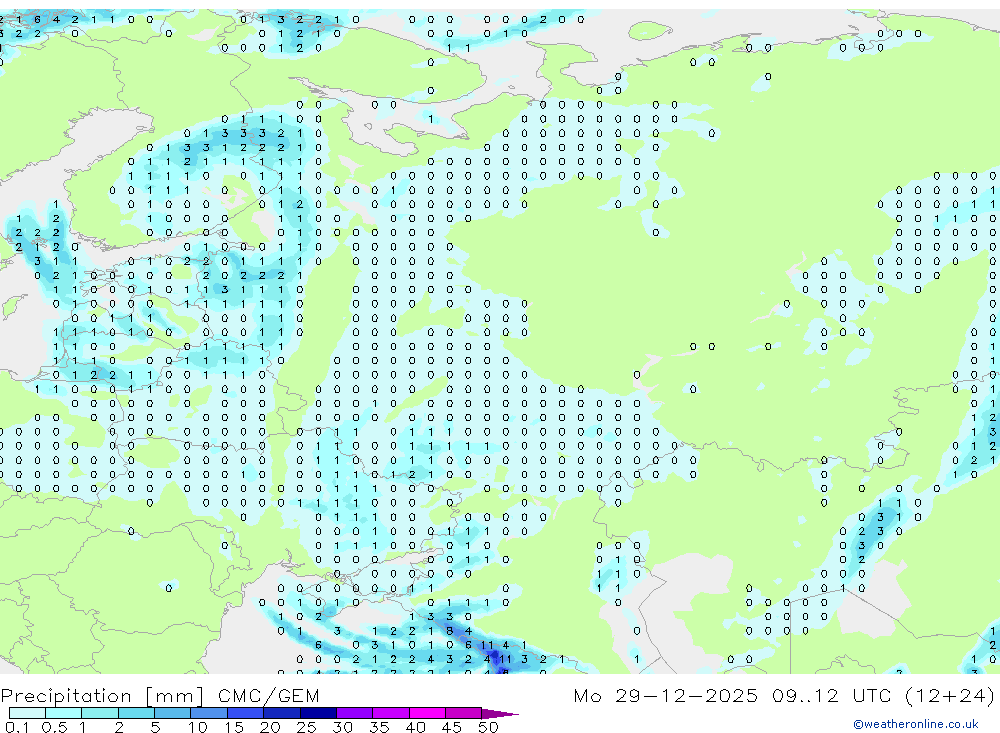Choose the 40–45 mm bright magenta swatch
The height and width of the screenshot is (733, 1000).
click(x=427, y=713)
